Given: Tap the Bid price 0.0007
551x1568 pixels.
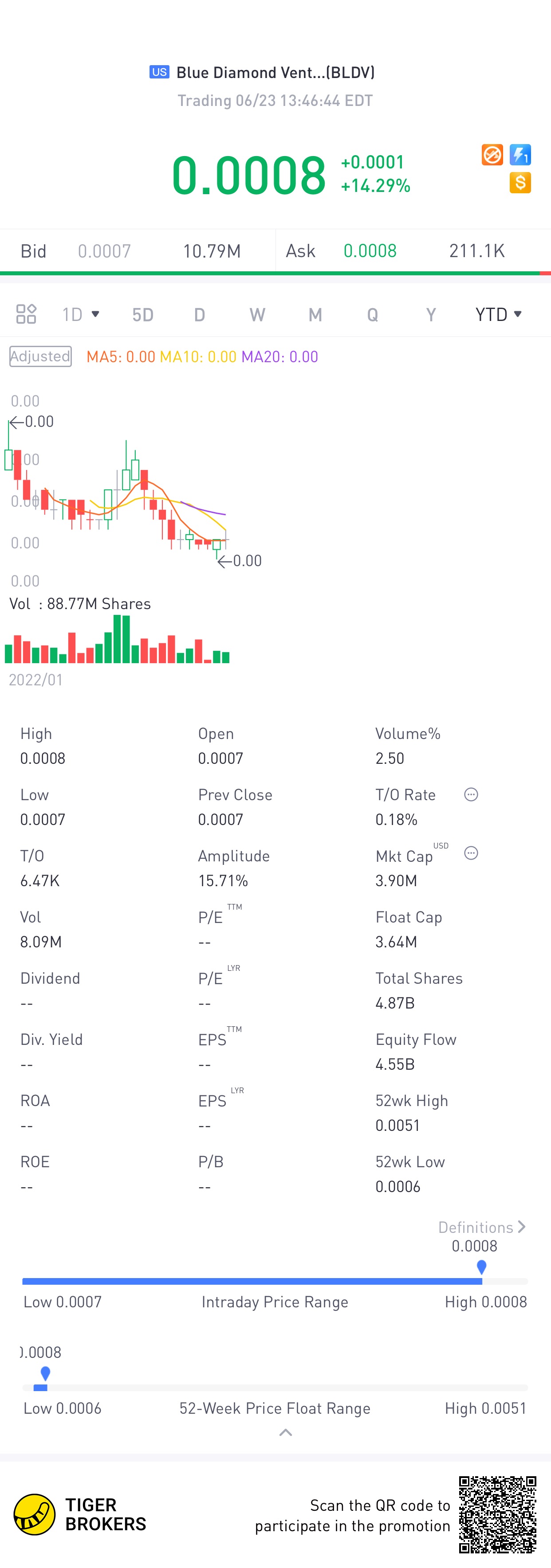Looking at the screenshot, I should click(x=104, y=251).
